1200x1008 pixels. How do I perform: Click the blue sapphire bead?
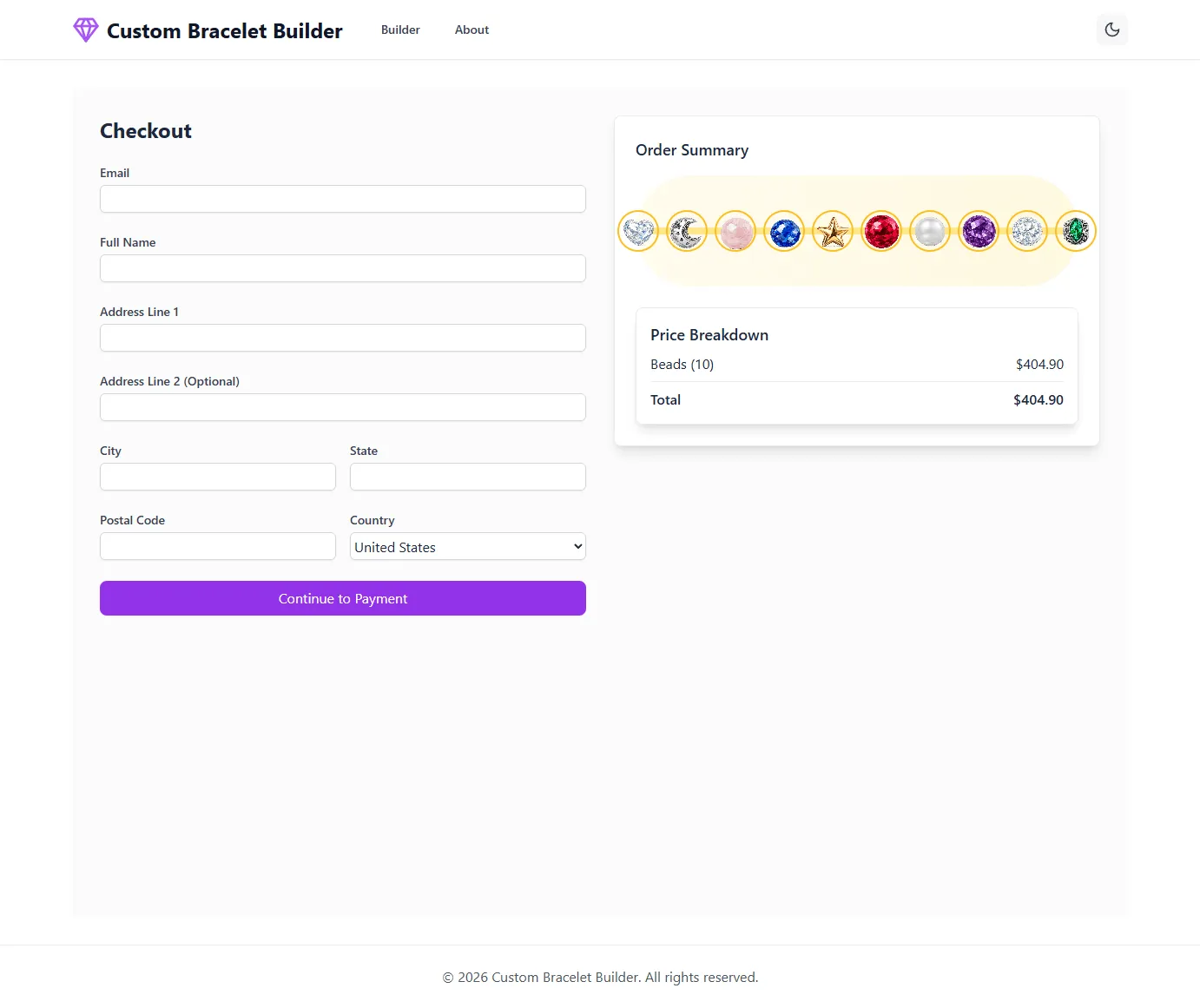(x=784, y=231)
